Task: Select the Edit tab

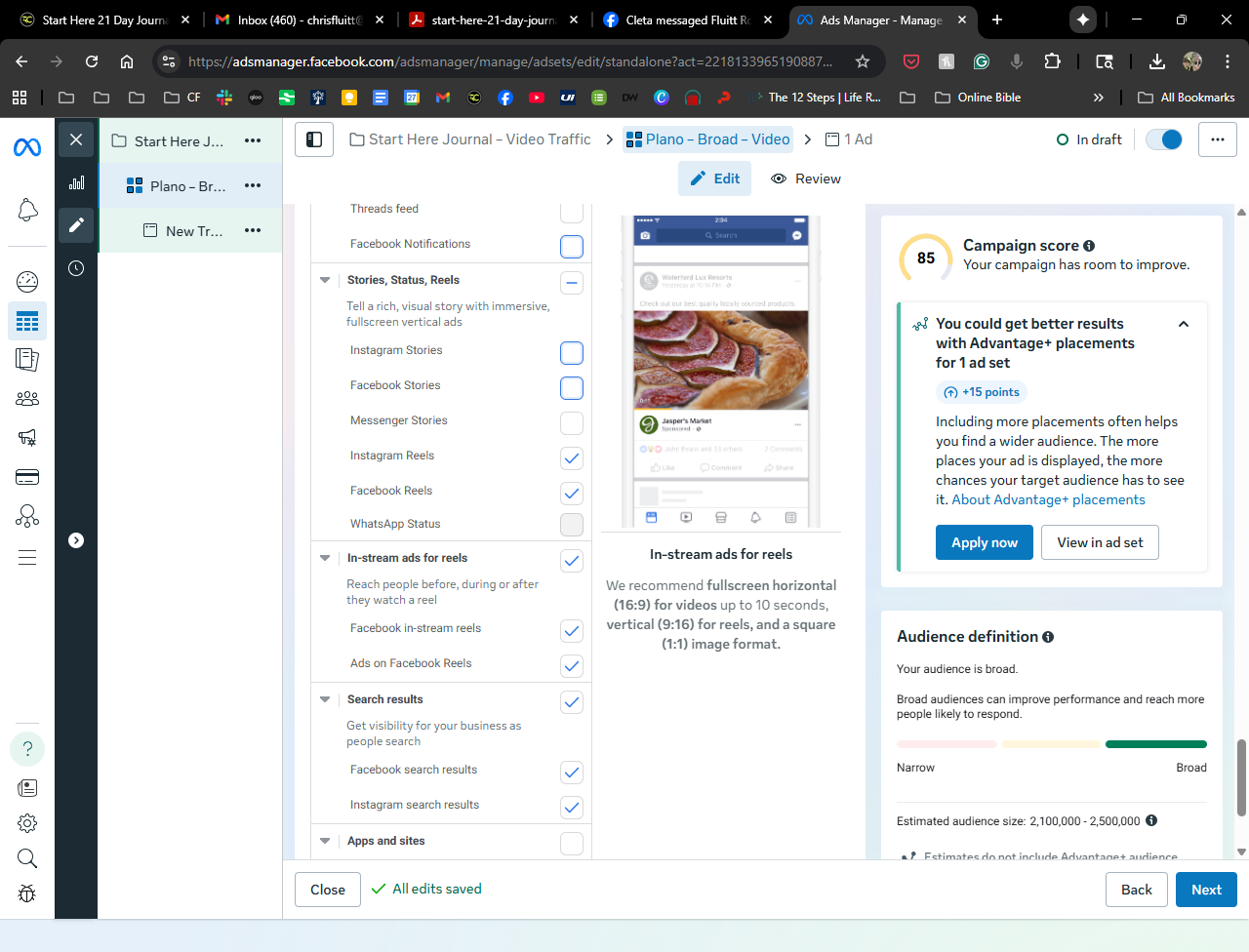Action: [x=715, y=178]
